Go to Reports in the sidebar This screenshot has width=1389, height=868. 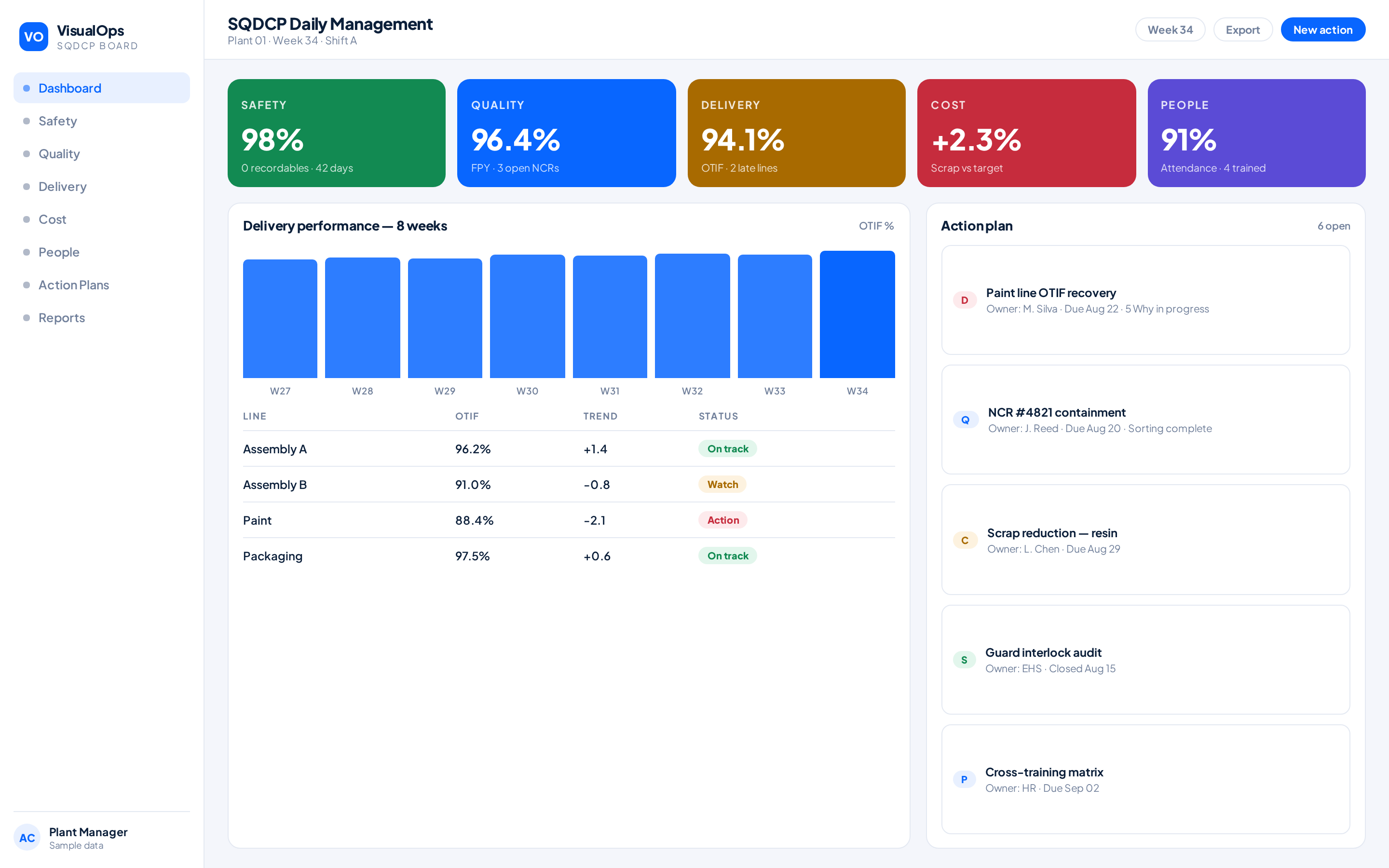pyautogui.click(x=102, y=317)
